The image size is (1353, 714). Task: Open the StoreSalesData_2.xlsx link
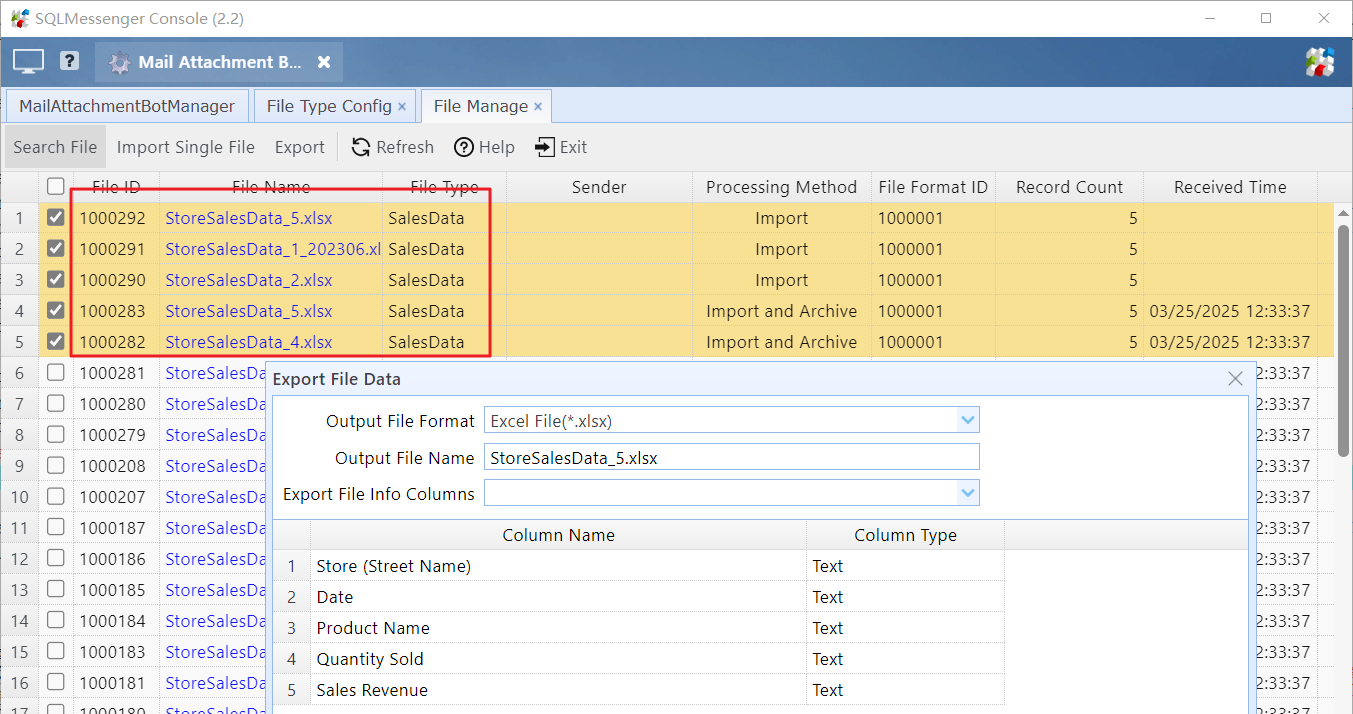[x=249, y=280]
